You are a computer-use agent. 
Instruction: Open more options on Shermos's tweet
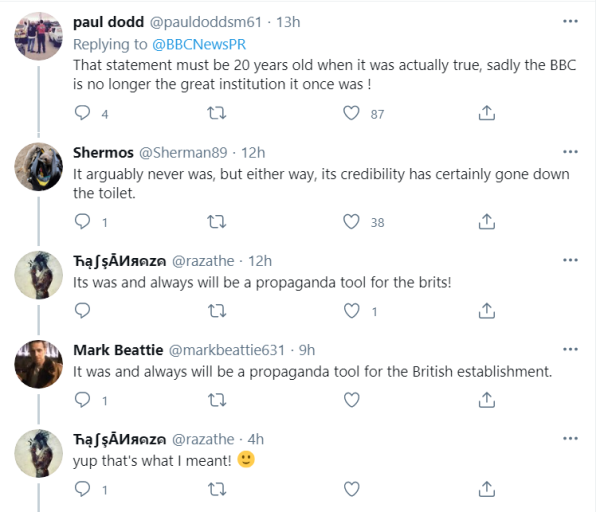tap(570, 152)
